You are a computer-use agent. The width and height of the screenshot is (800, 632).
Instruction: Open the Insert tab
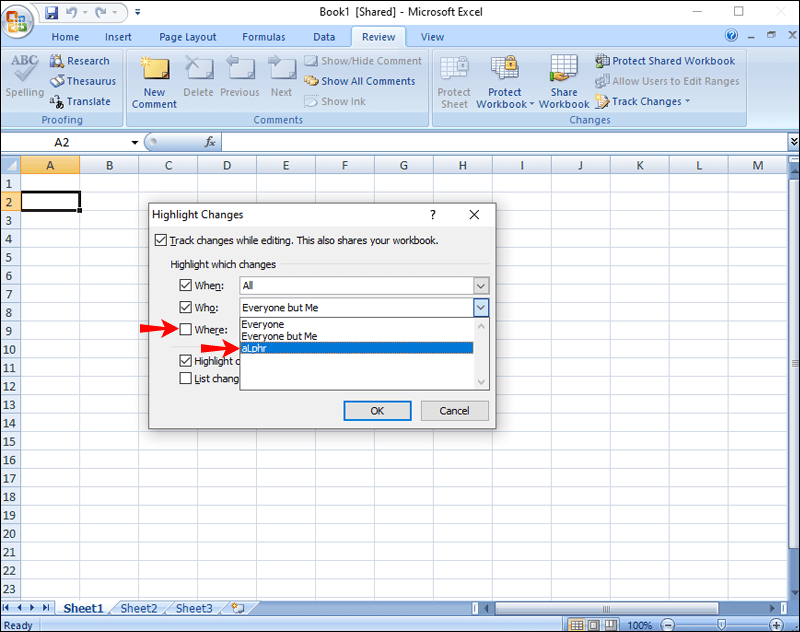click(118, 37)
